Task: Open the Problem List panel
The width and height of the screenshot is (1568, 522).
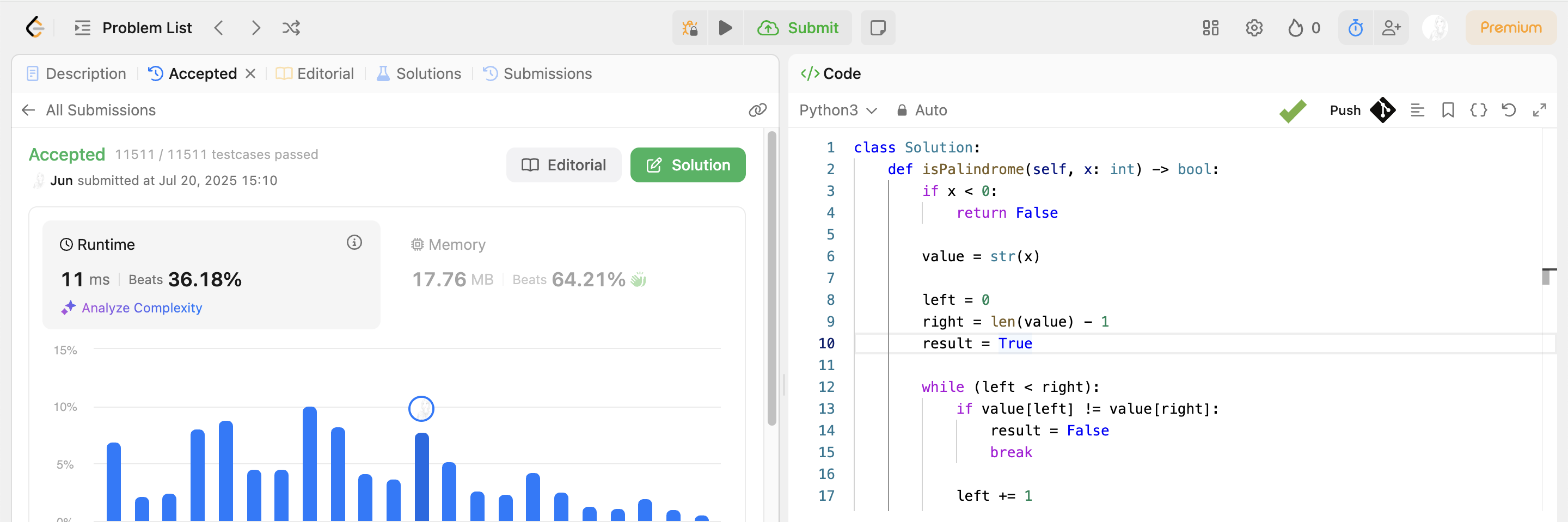Action: 133,27
